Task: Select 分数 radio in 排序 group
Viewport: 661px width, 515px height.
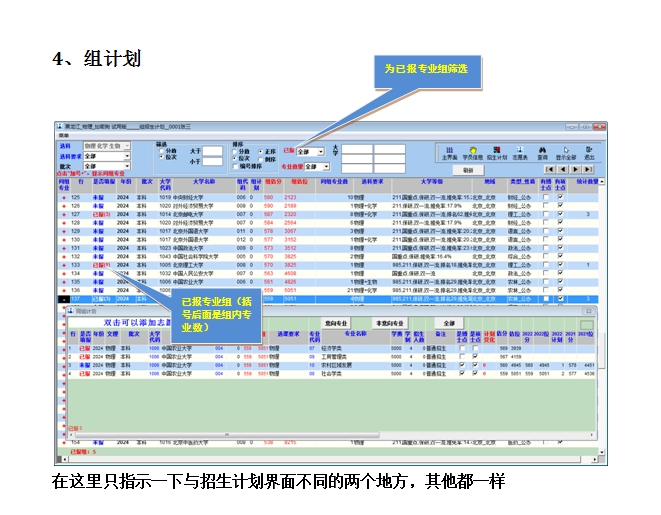Action: [x=235, y=151]
